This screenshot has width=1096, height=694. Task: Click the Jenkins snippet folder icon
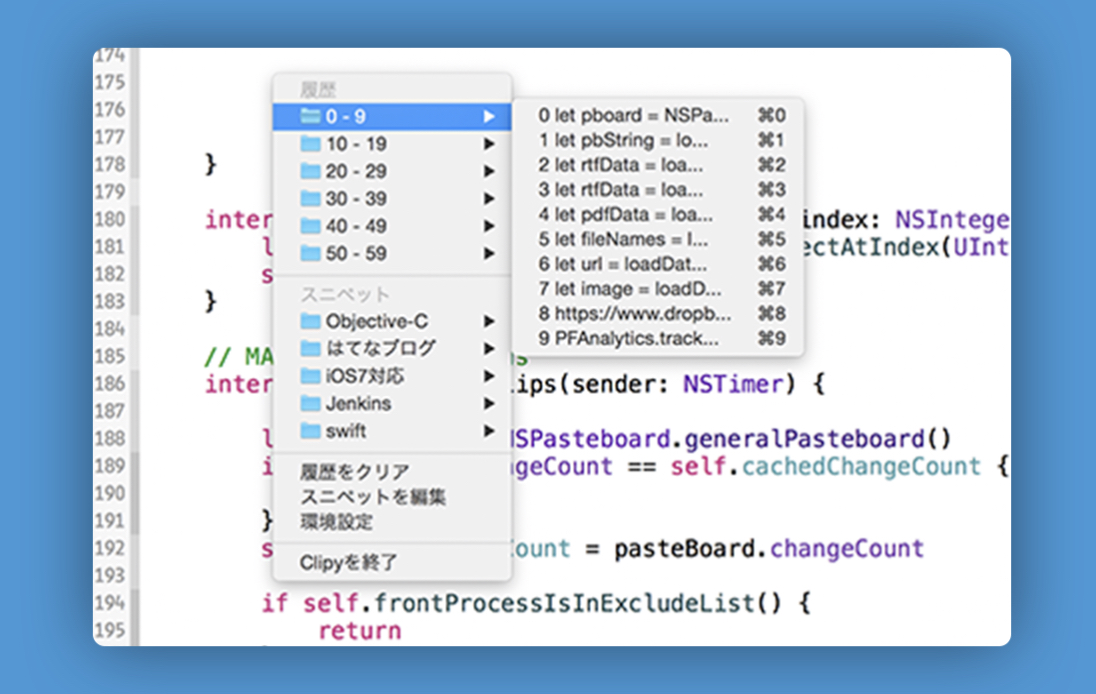click(x=310, y=404)
